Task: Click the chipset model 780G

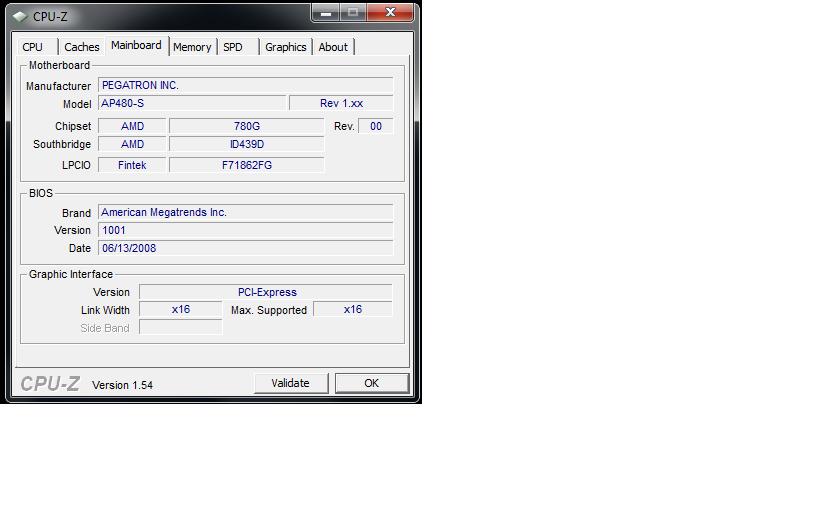Action: coord(246,126)
